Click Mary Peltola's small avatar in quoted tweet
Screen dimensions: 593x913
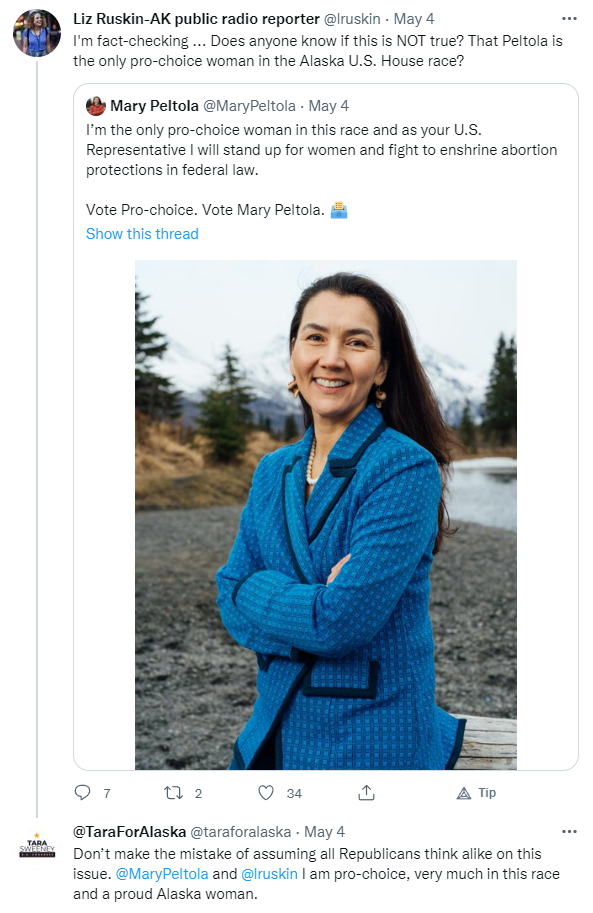[96, 106]
